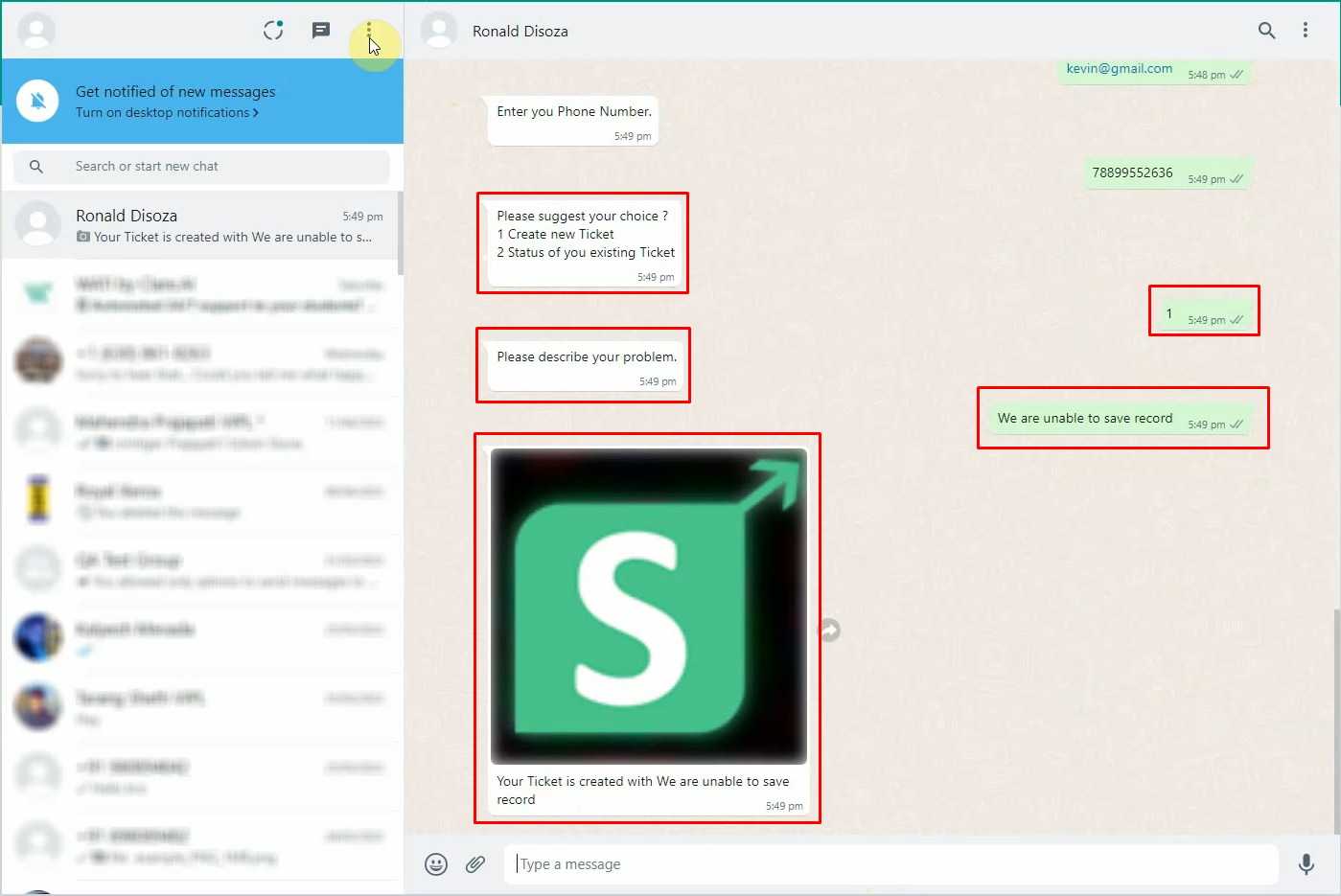Click the muted bell notification icon
This screenshot has height=896, width=1341.
(x=38, y=101)
